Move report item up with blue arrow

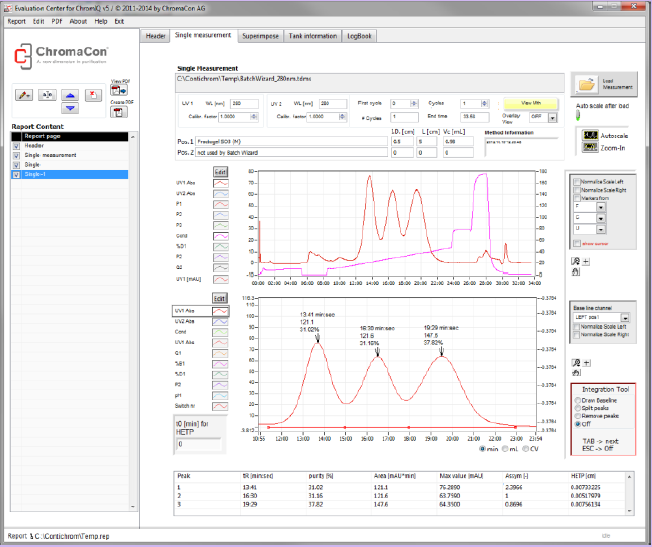(70, 93)
